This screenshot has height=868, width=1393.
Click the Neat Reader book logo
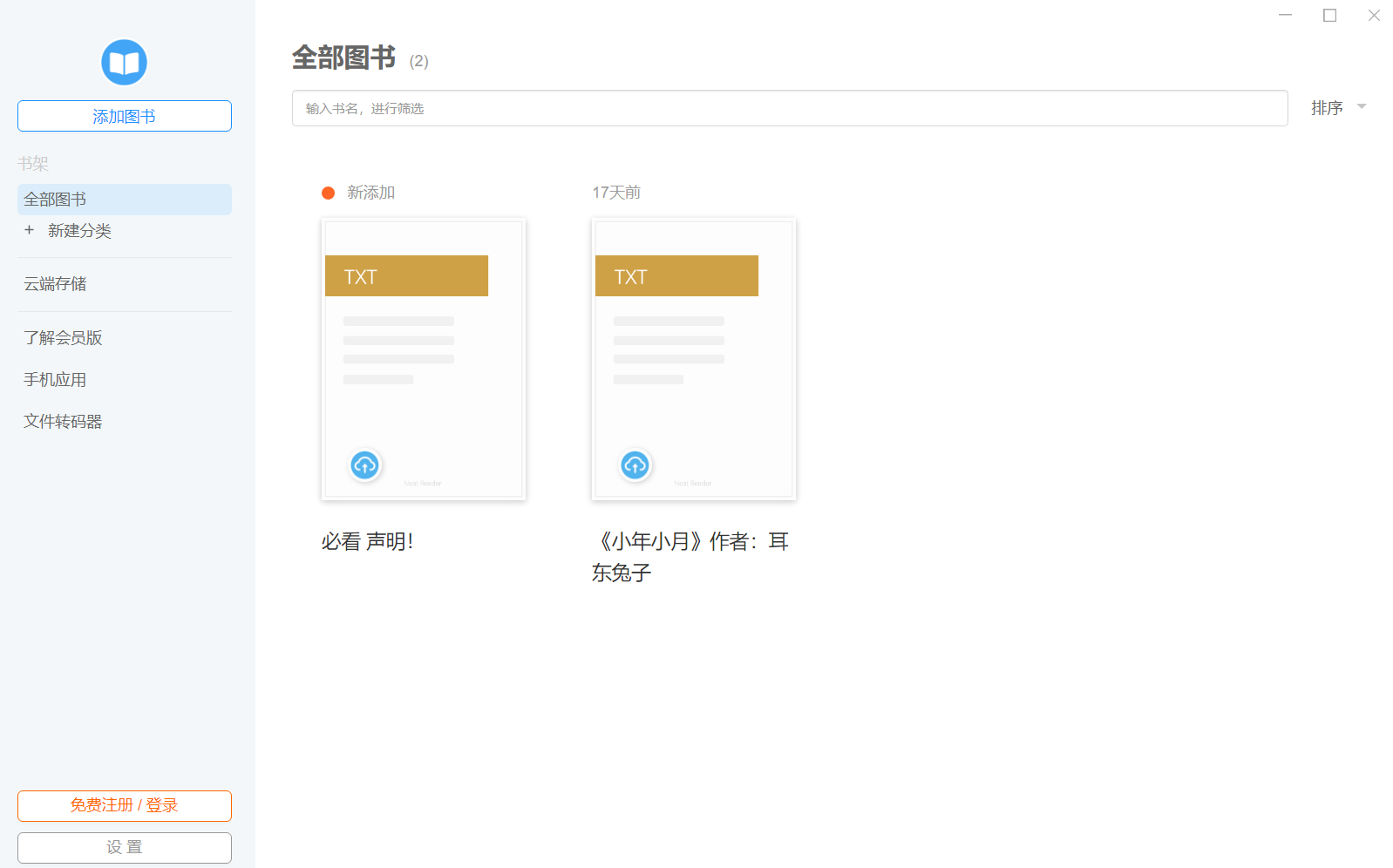(124, 63)
